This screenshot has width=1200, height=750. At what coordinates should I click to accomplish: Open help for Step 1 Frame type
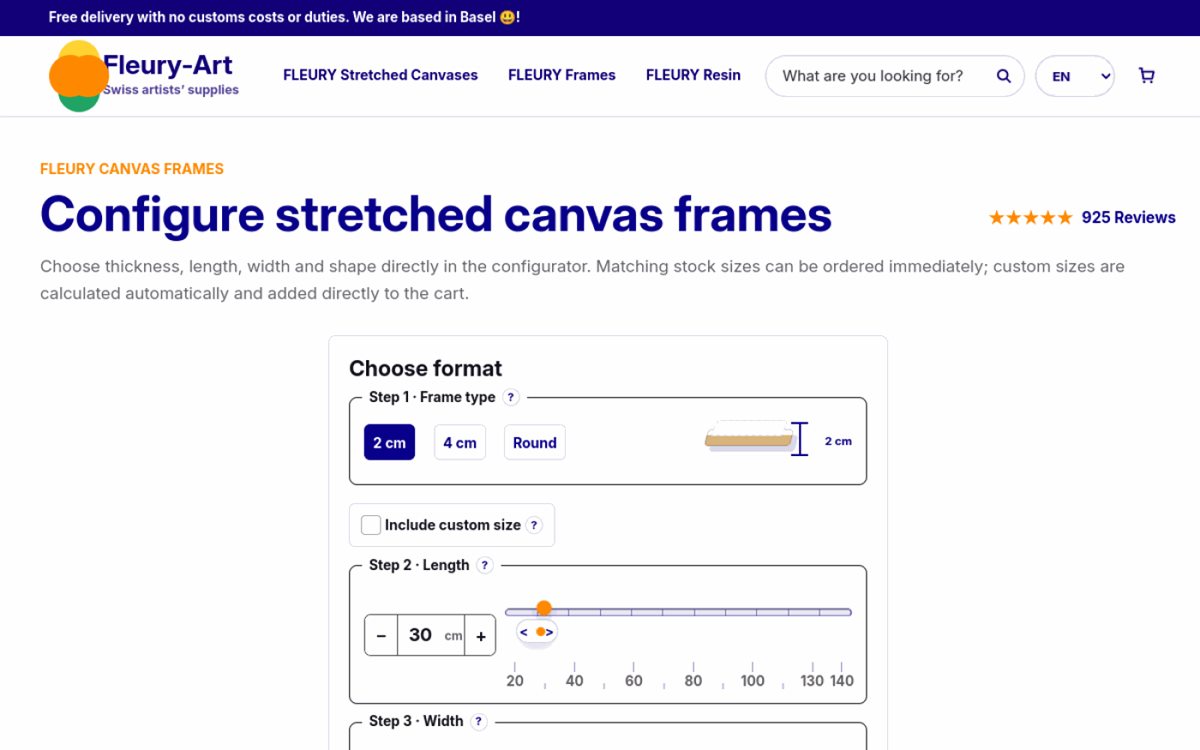(x=511, y=397)
